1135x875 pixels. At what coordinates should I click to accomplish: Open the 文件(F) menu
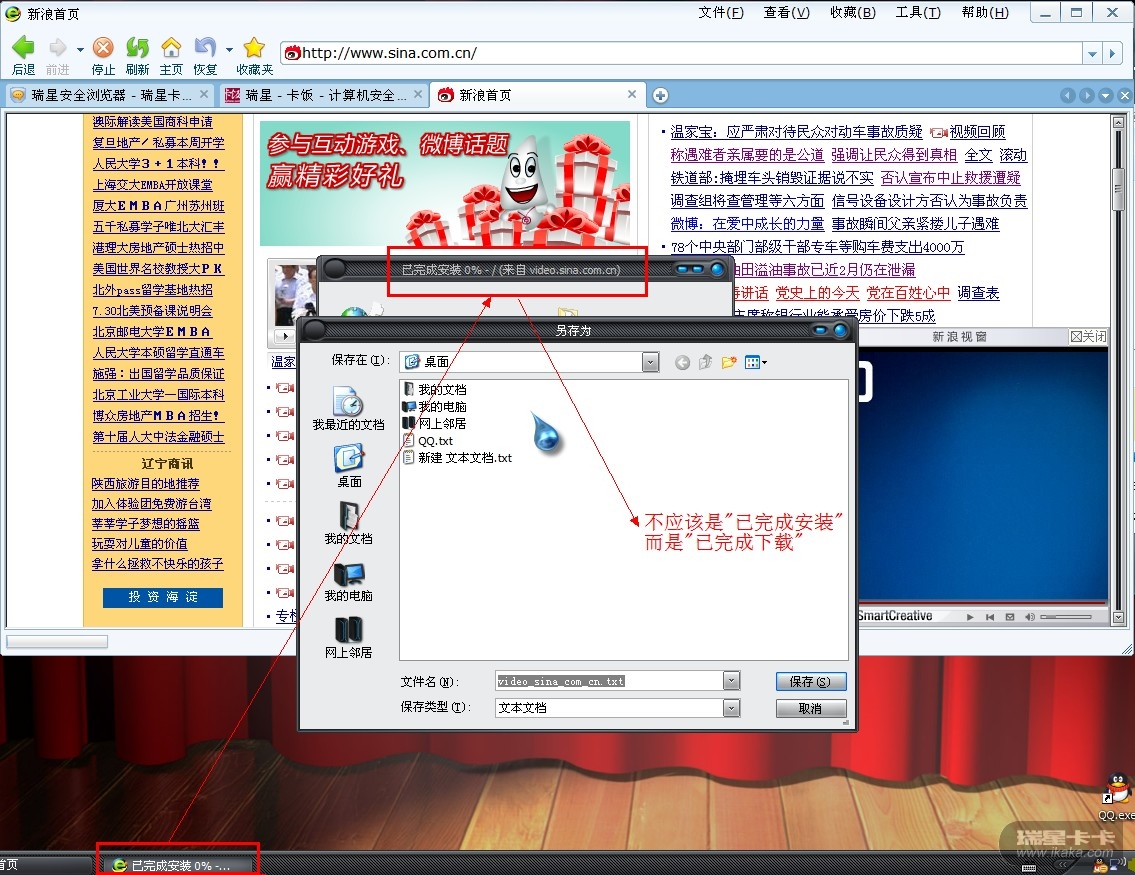coord(721,13)
